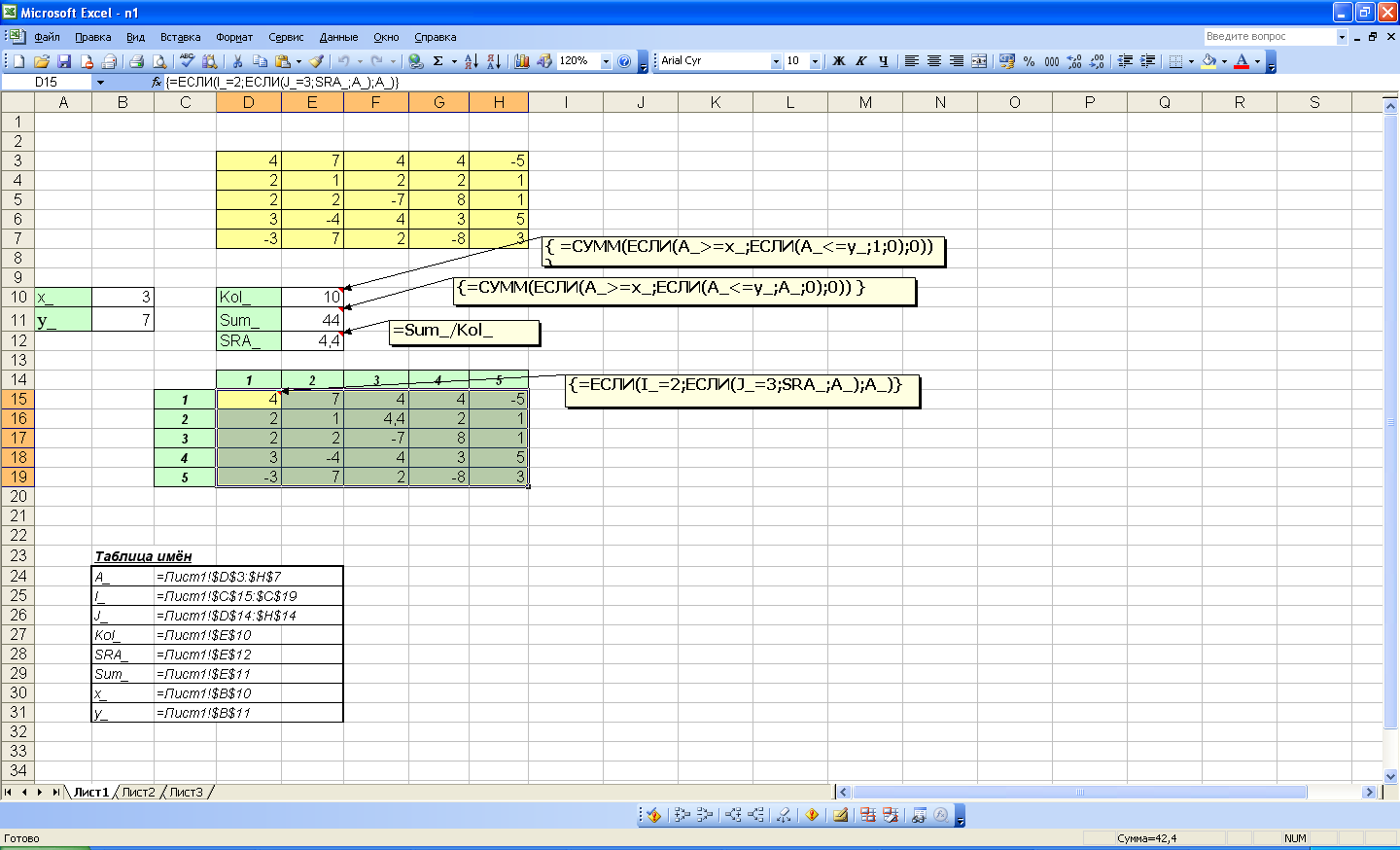Save the workbook with the floppy icon
Screen dimensions: 1400x850
click(64, 61)
